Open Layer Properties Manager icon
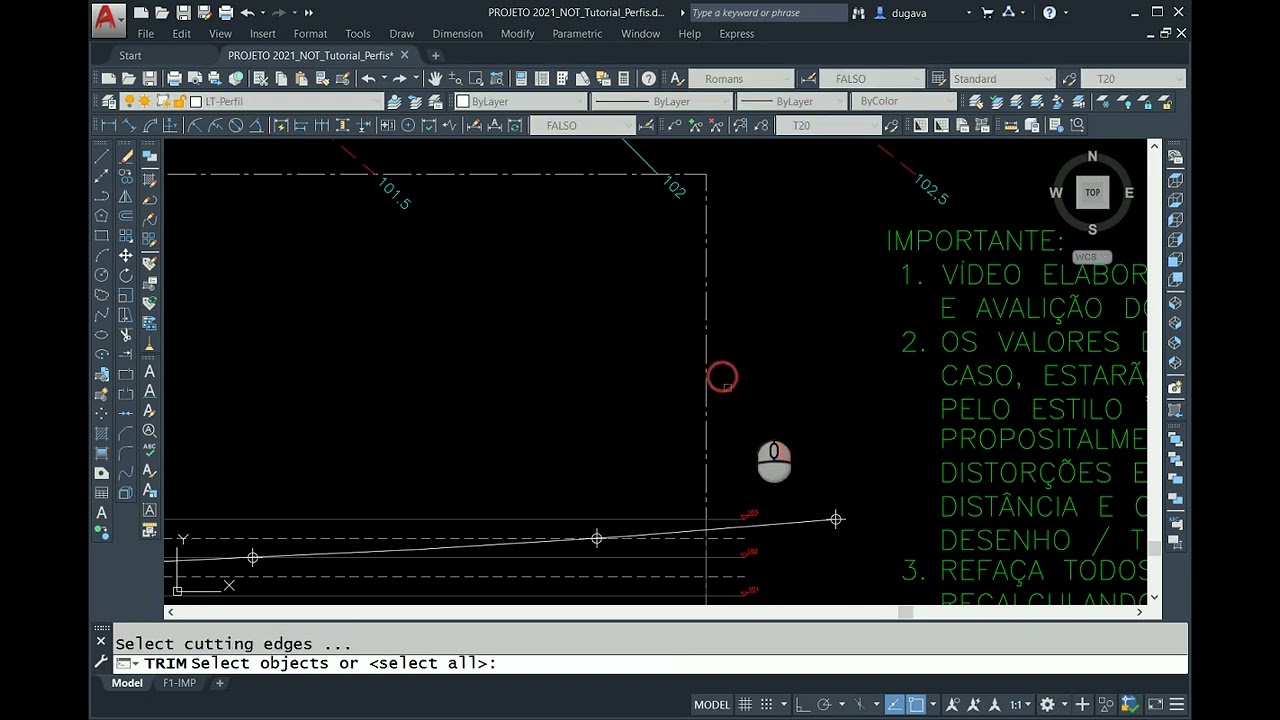The height and width of the screenshot is (720, 1280). point(108,101)
